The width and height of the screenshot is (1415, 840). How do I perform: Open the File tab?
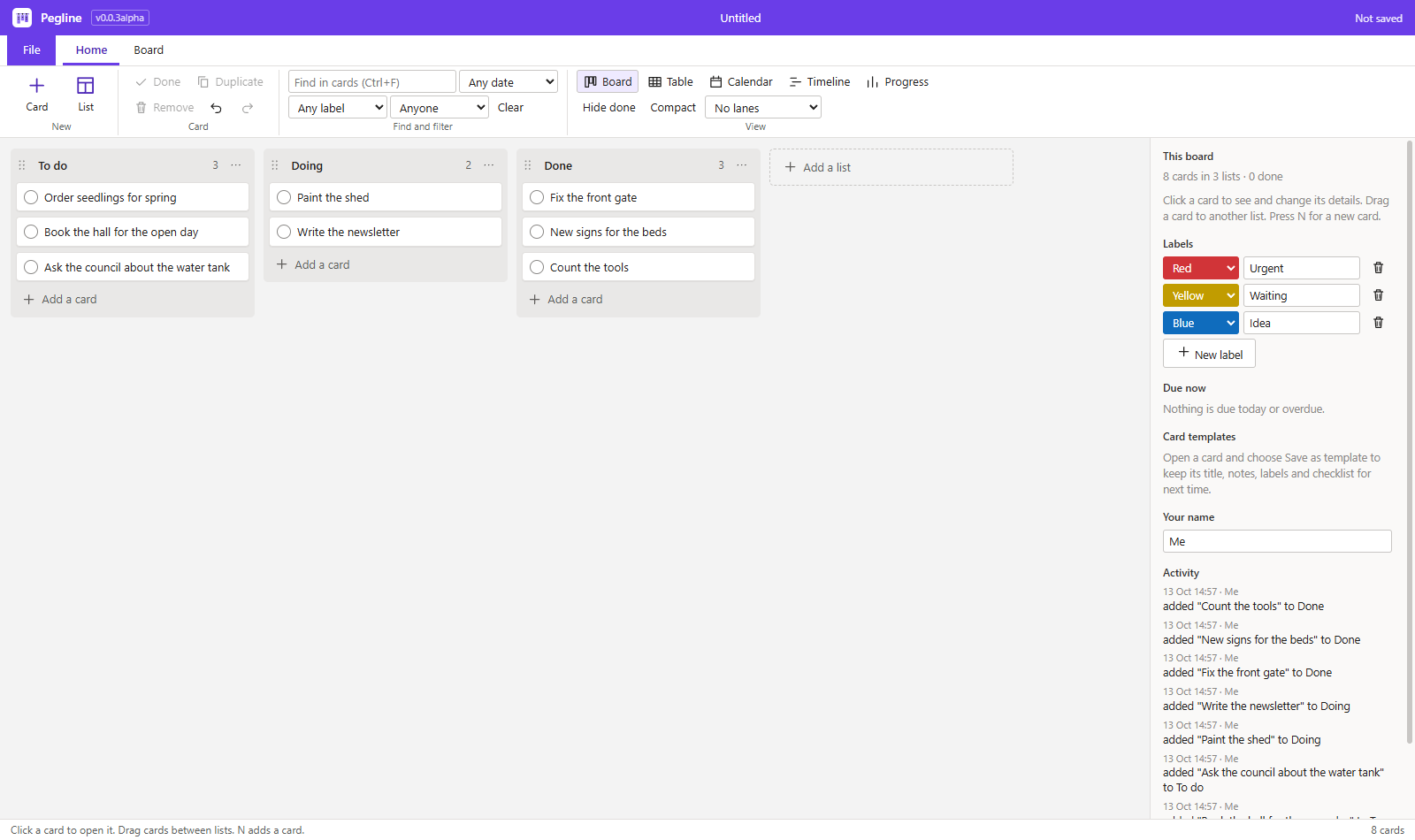point(32,50)
